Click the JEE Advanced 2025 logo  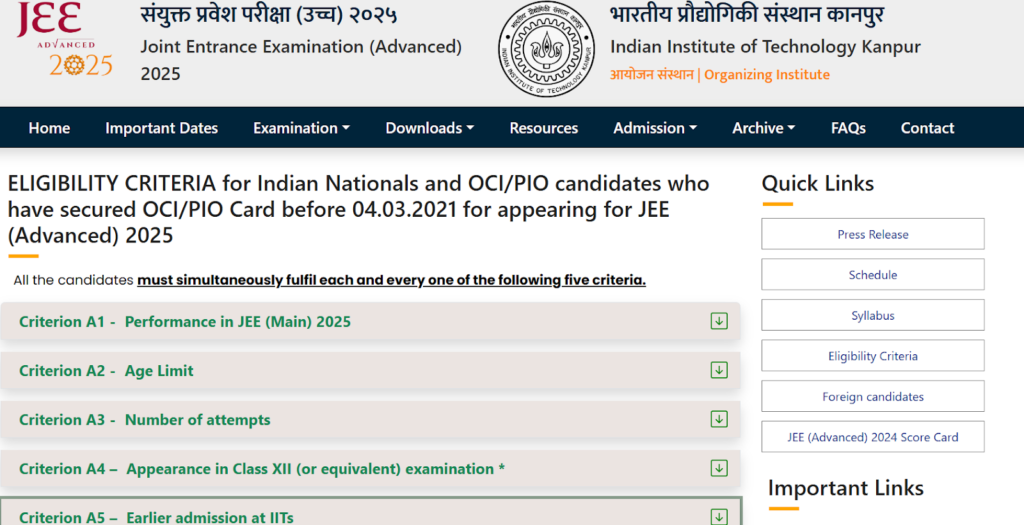pyautogui.click(x=64, y=39)
